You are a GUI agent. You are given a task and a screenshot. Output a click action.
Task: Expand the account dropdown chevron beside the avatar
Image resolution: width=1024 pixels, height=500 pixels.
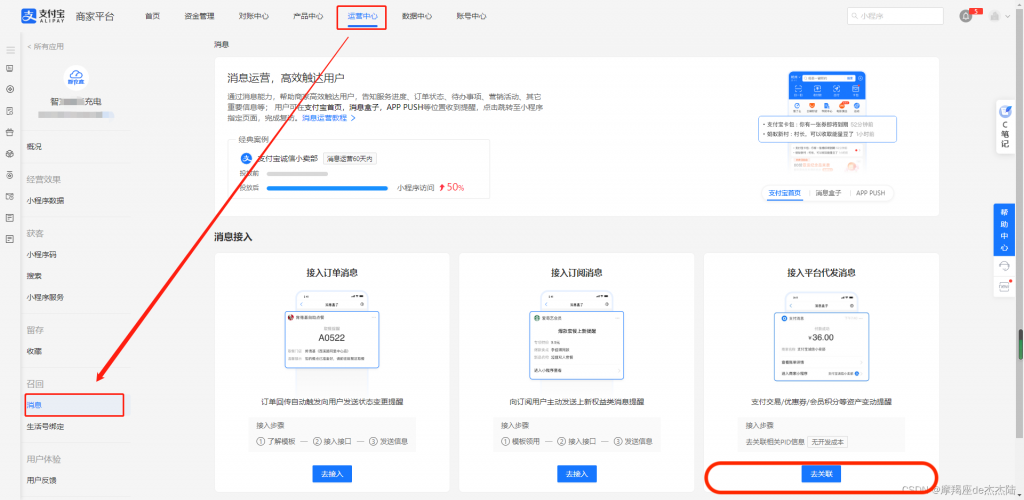pyautogui.click(x=1008, y=17)
